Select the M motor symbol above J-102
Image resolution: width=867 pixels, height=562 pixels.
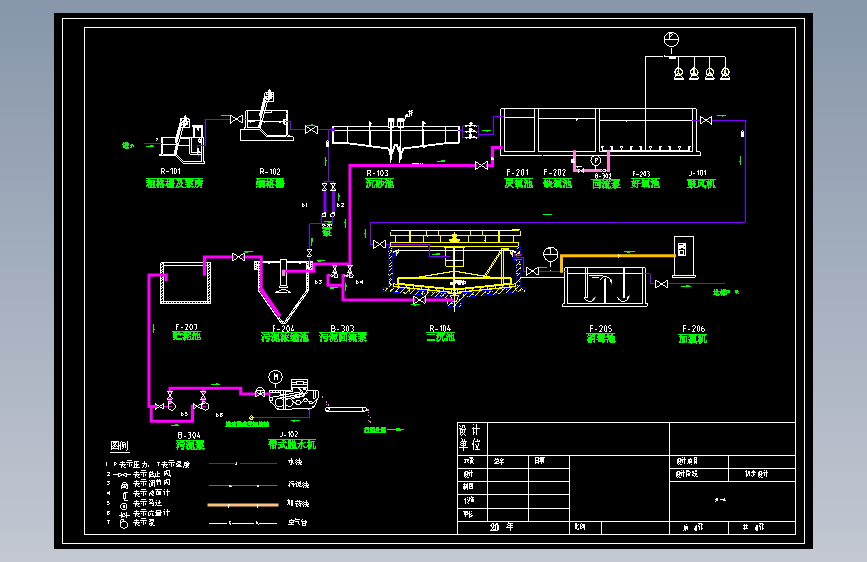(275, 377)
